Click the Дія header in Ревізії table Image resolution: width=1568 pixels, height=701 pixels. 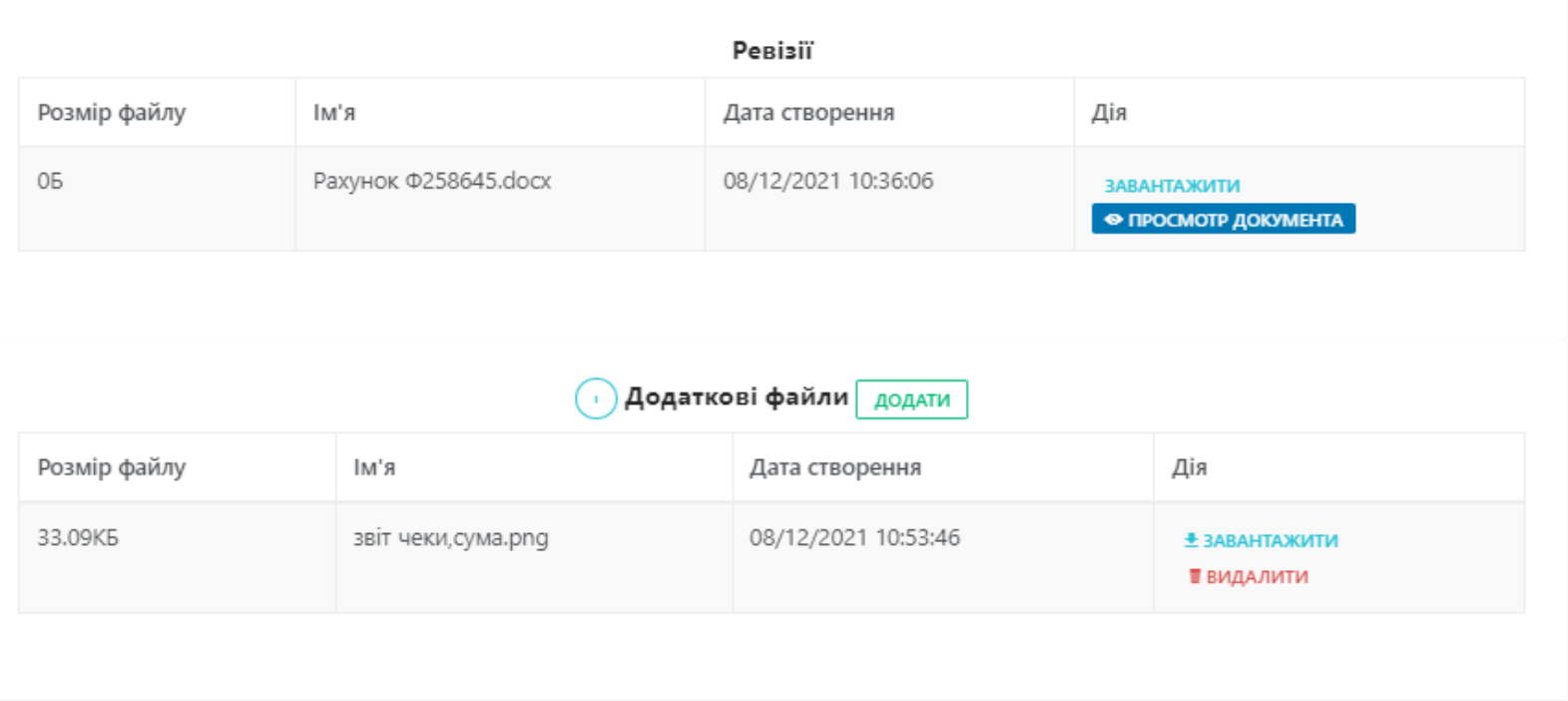[x=1109, y=113]
